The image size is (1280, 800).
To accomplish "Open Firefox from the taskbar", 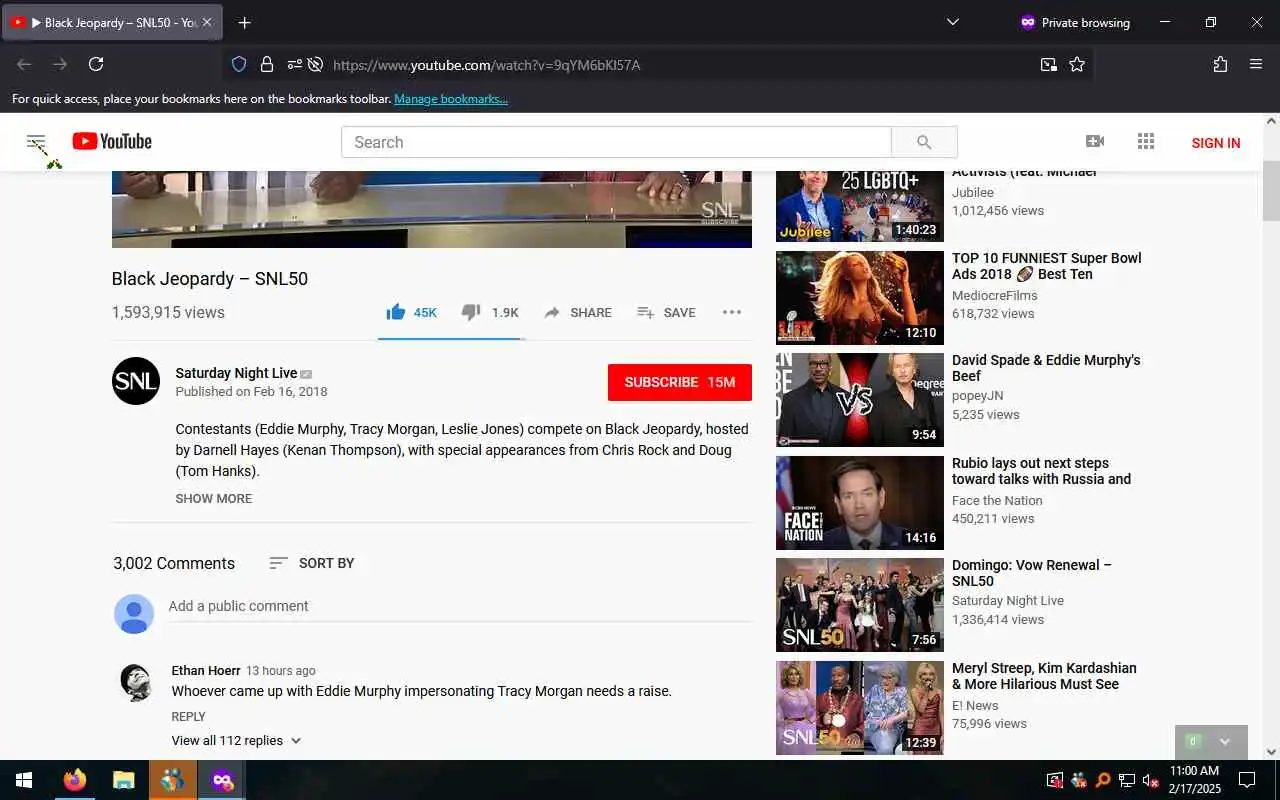I will click(x=75, y=780).
